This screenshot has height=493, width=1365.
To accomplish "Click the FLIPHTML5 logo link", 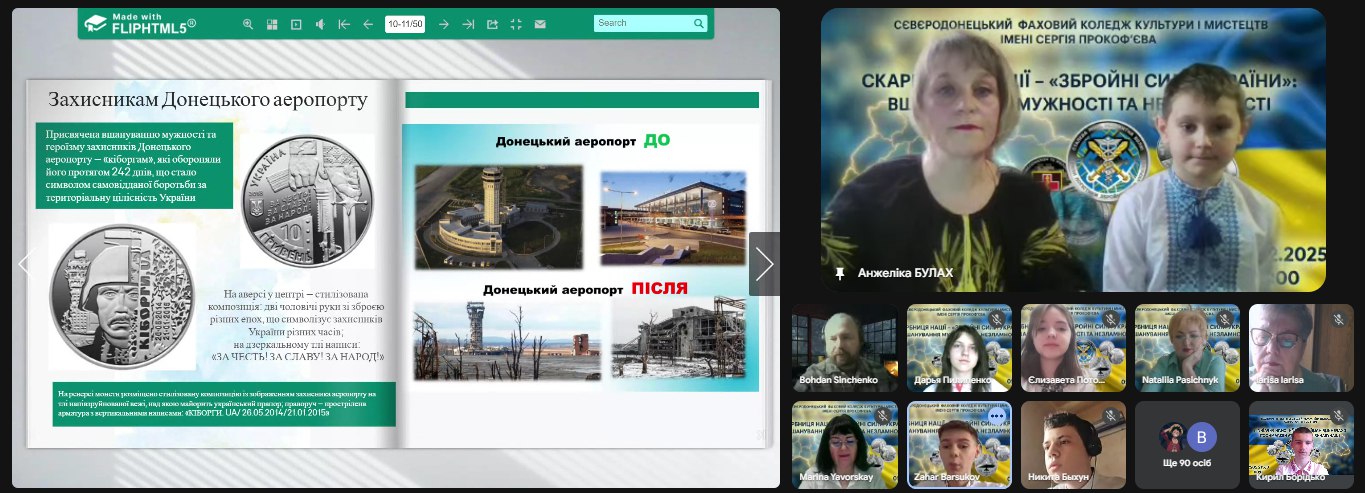I will [x=140, y=23].
